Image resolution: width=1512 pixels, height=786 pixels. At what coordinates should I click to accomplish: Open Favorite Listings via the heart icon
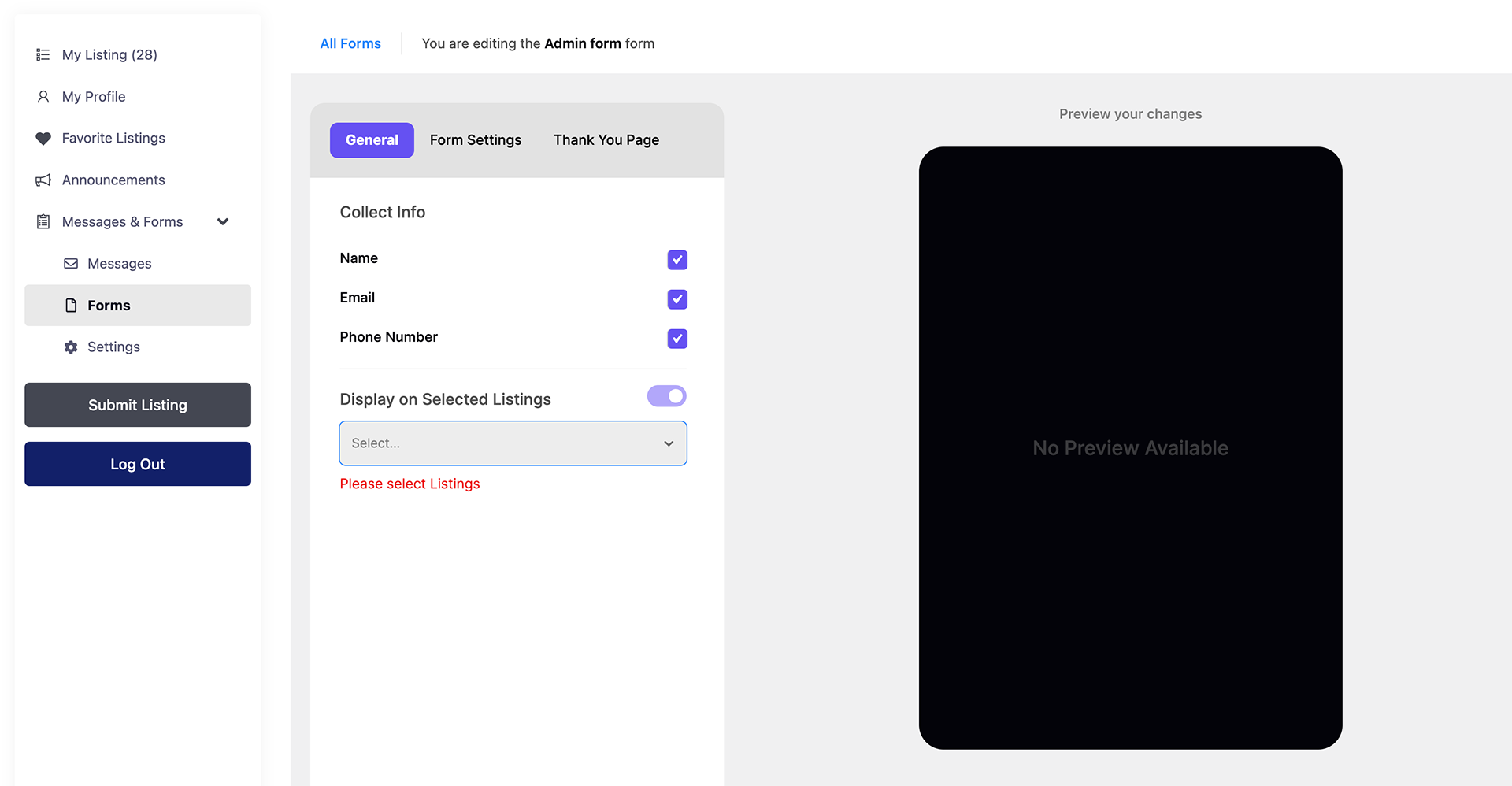click(x=43, y=138)
